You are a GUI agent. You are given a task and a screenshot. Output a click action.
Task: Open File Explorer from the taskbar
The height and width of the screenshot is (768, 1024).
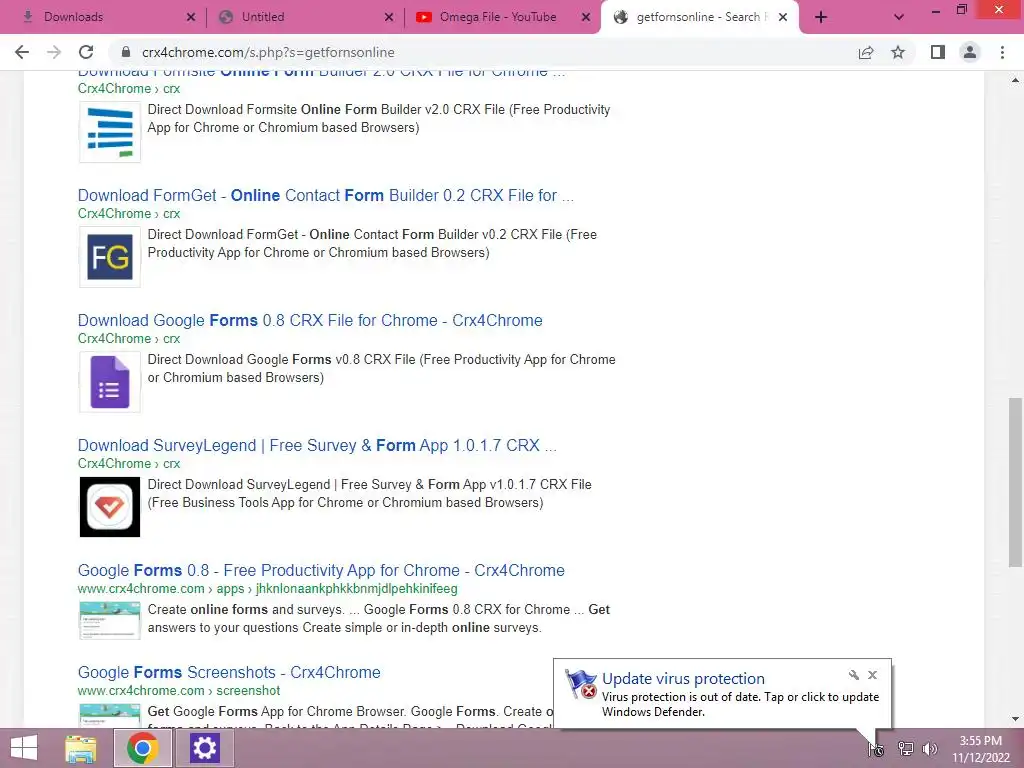[x=81, y=748]
